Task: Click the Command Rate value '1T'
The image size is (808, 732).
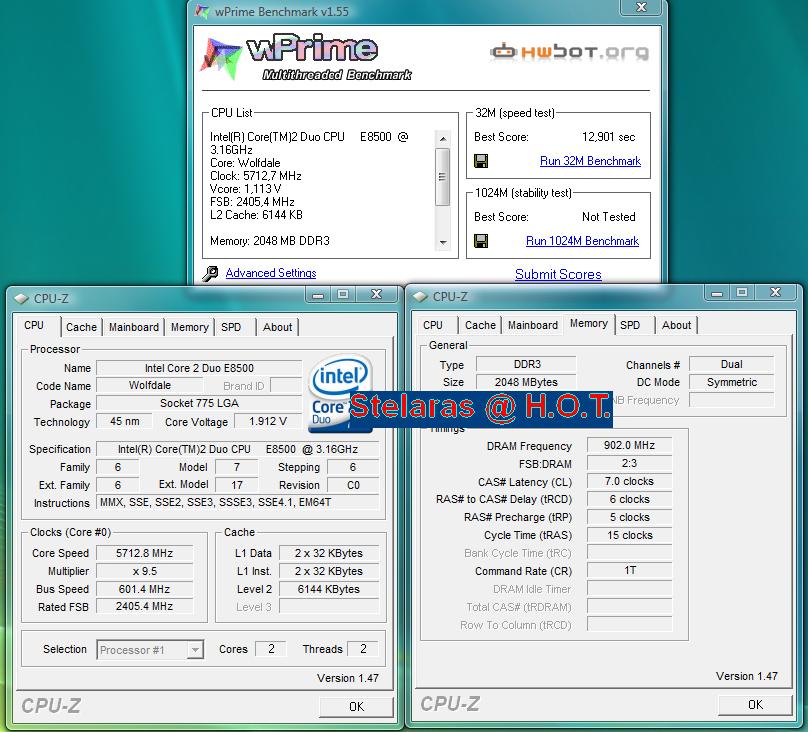Action: (629, 570)
